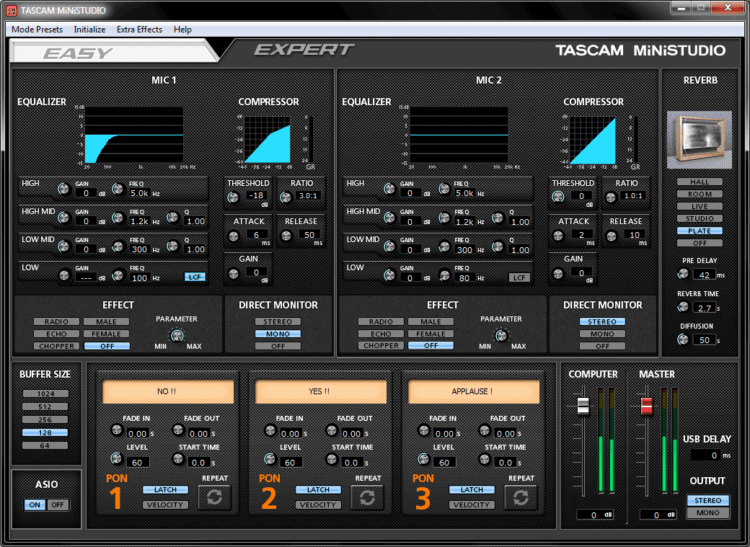Select RADIO effect for MIC 1
The image size is (750, 547).
tap(56, 322)
